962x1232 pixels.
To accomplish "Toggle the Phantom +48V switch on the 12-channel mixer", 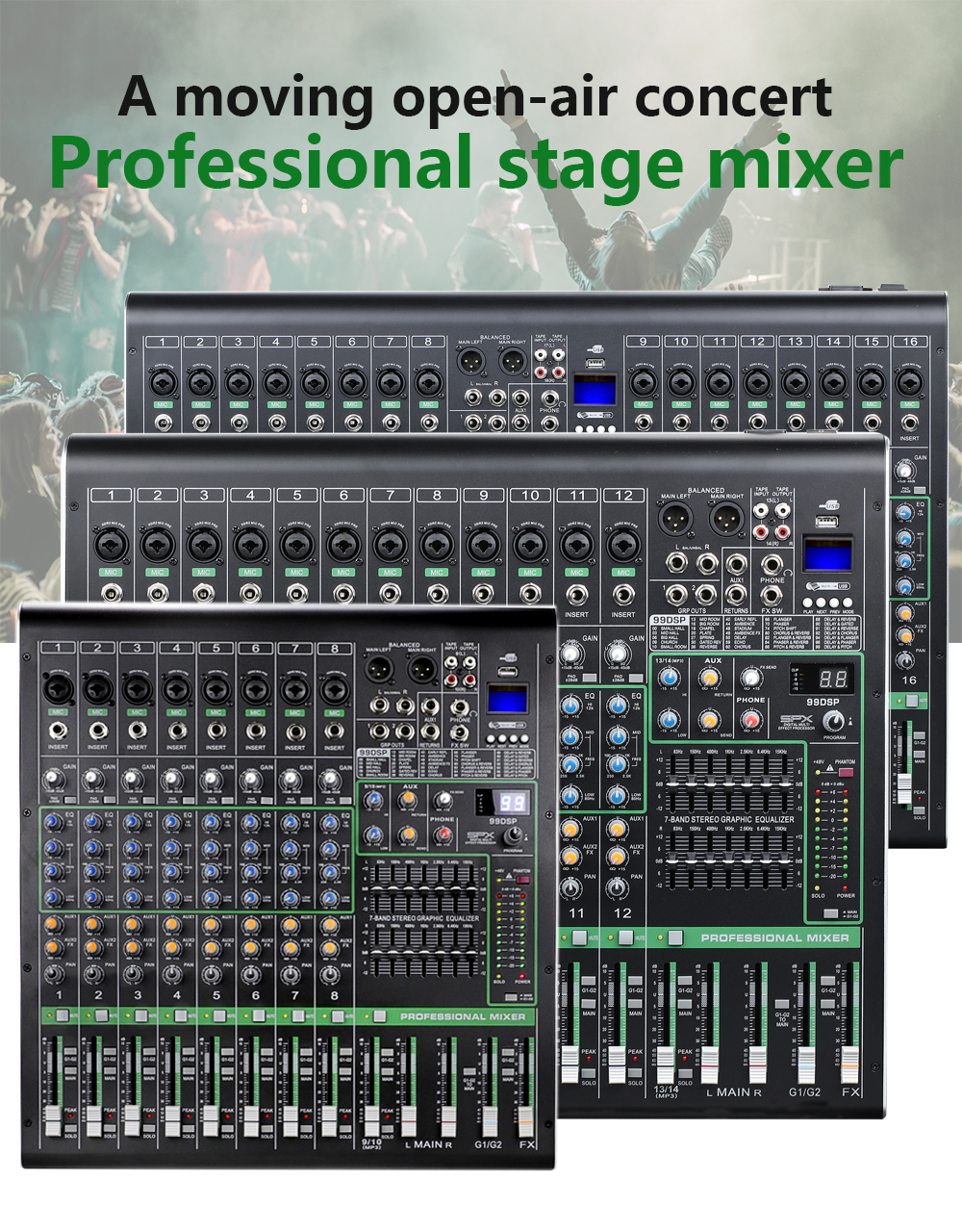I will coord(846,772).
